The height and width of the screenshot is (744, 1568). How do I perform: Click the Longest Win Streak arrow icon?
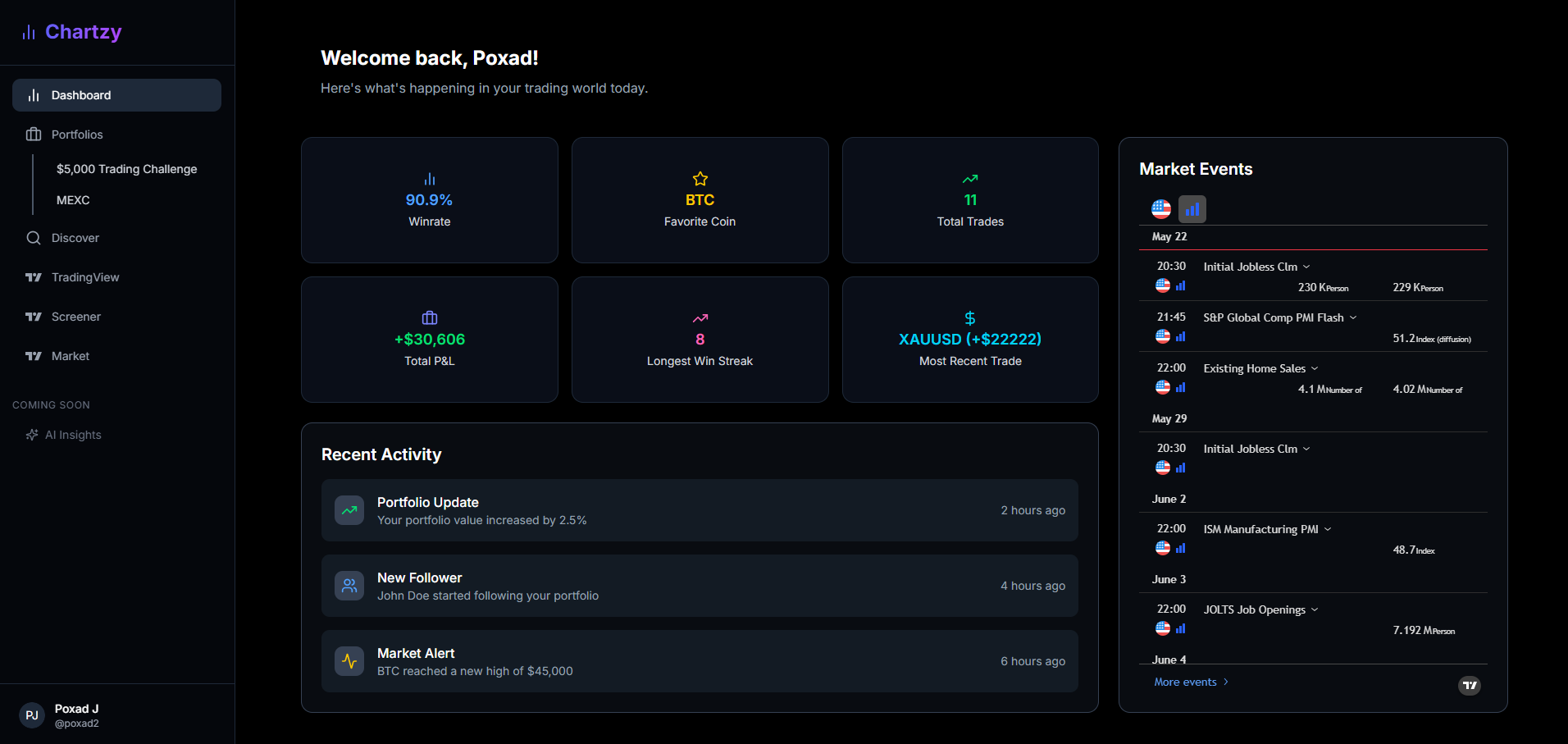(700, 318)
